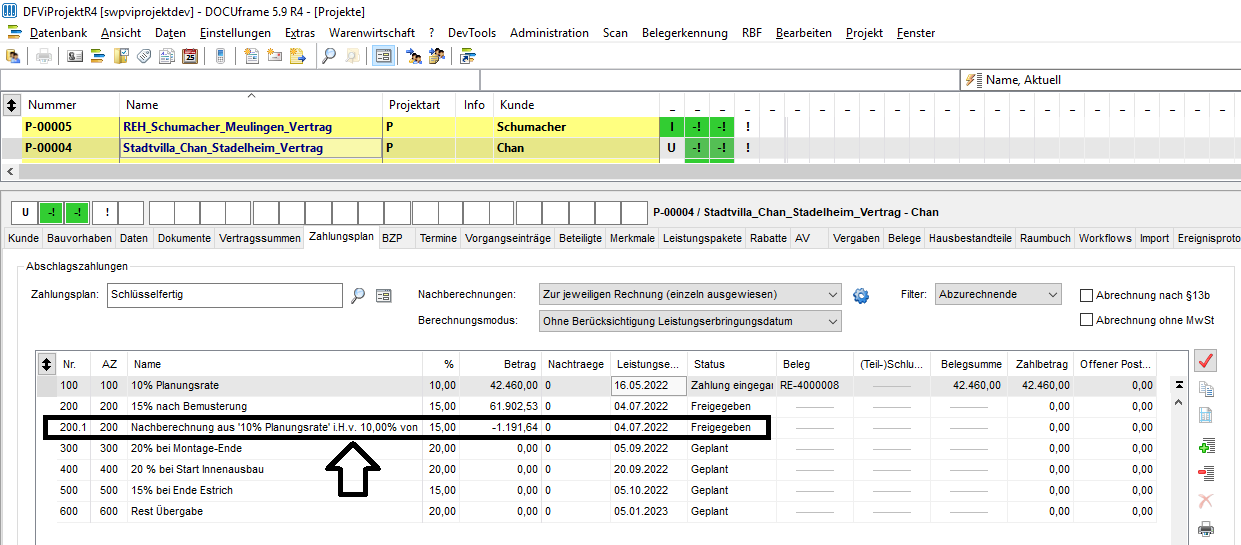The width and height of the screenshot is (1241, 545).
Task: Click the price tag toolbar icon
Action: [x=144, y=56]
